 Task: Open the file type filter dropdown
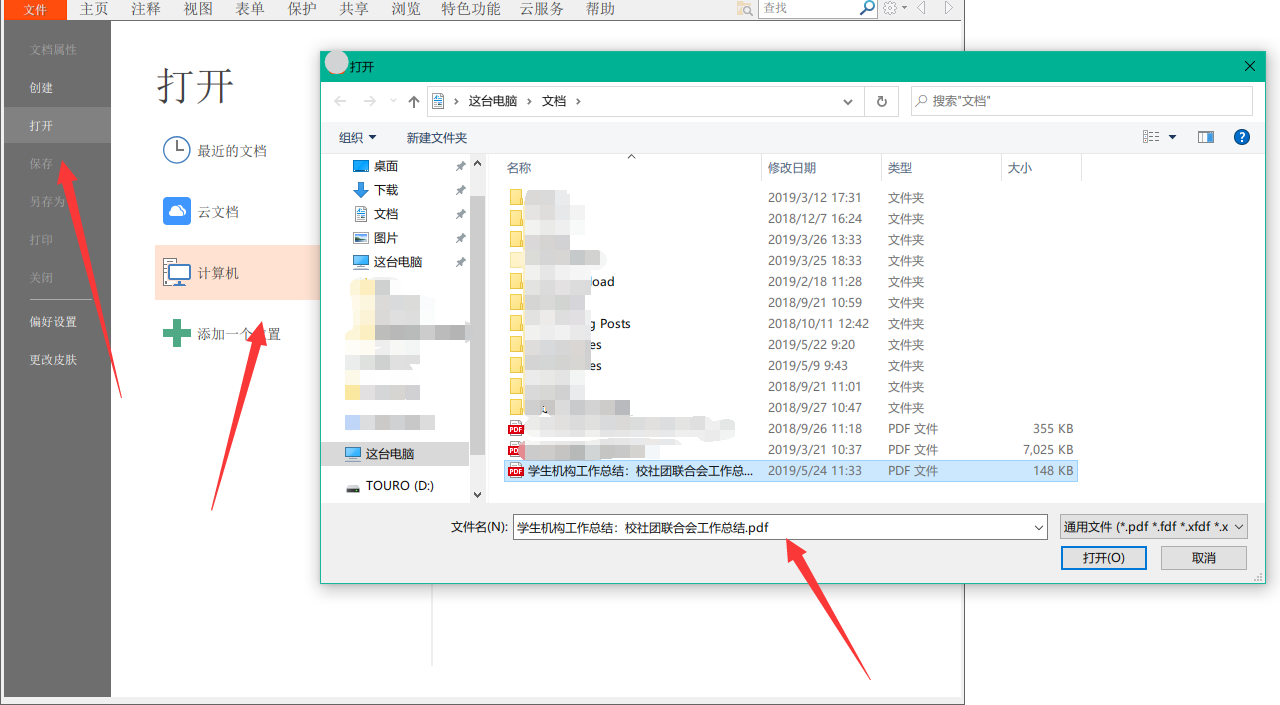point(1153,526)
